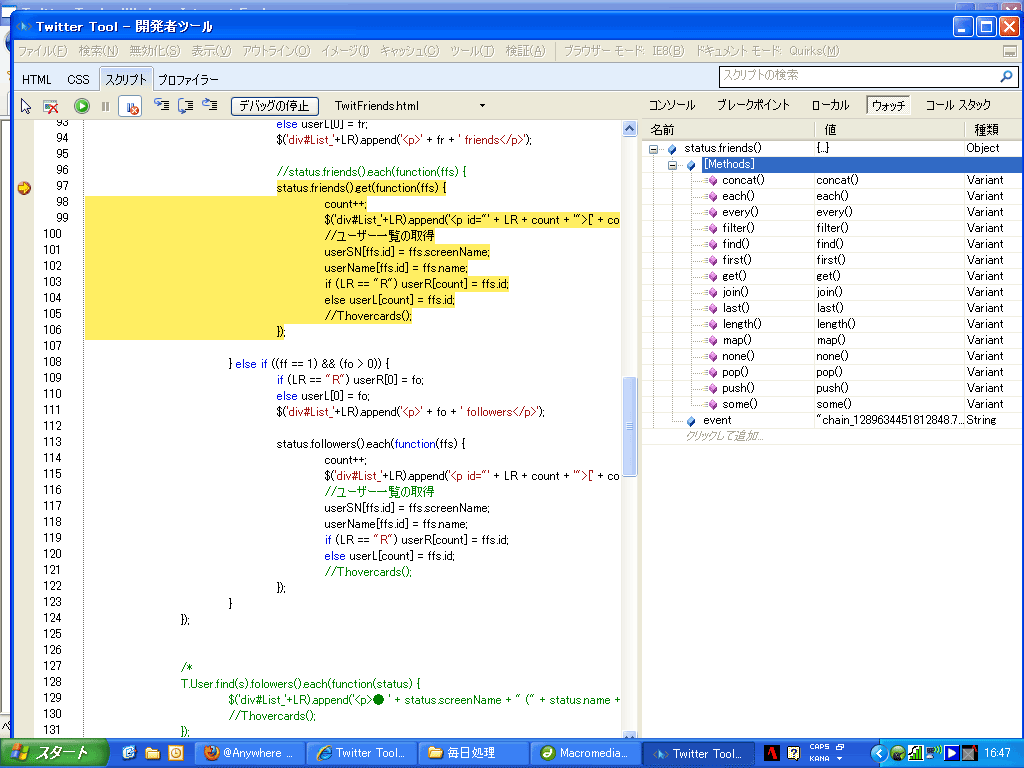The image size is (1024, 768).
Task: Select the スクリプト tab
Action: (126, 79)
